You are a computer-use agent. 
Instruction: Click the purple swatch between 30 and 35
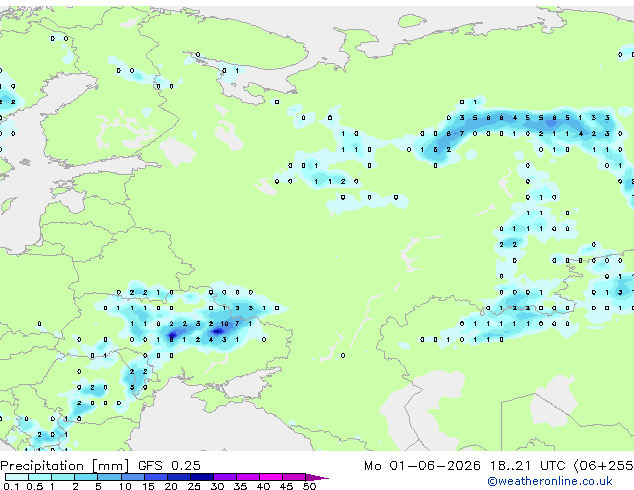pyautogui.click(x=225, y=477)
